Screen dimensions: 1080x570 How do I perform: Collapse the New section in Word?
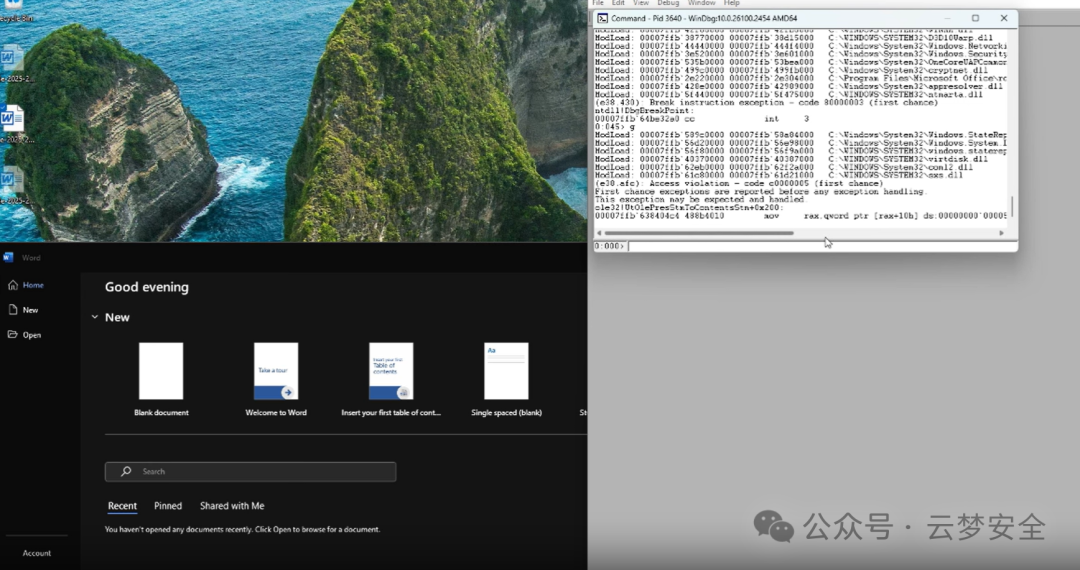94,317
